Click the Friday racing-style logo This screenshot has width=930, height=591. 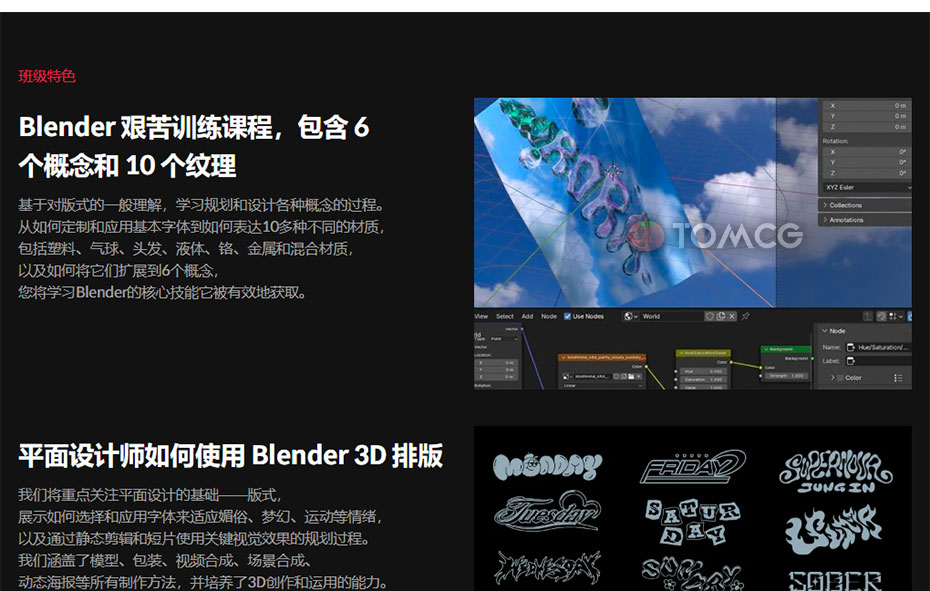click(693, 467)
